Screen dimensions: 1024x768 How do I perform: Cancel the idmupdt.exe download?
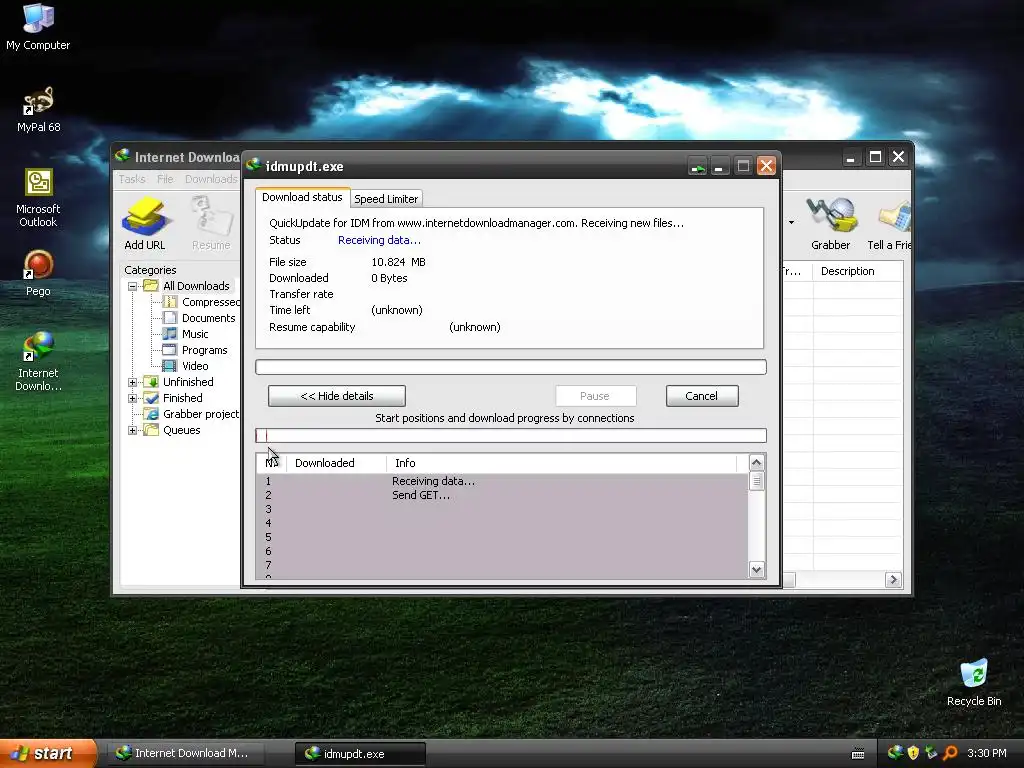pyautogui.click(x=702, y=396)
